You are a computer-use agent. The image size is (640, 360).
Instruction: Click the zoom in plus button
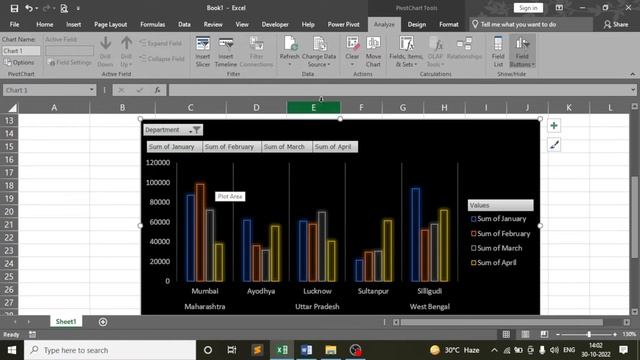point(615,334)
